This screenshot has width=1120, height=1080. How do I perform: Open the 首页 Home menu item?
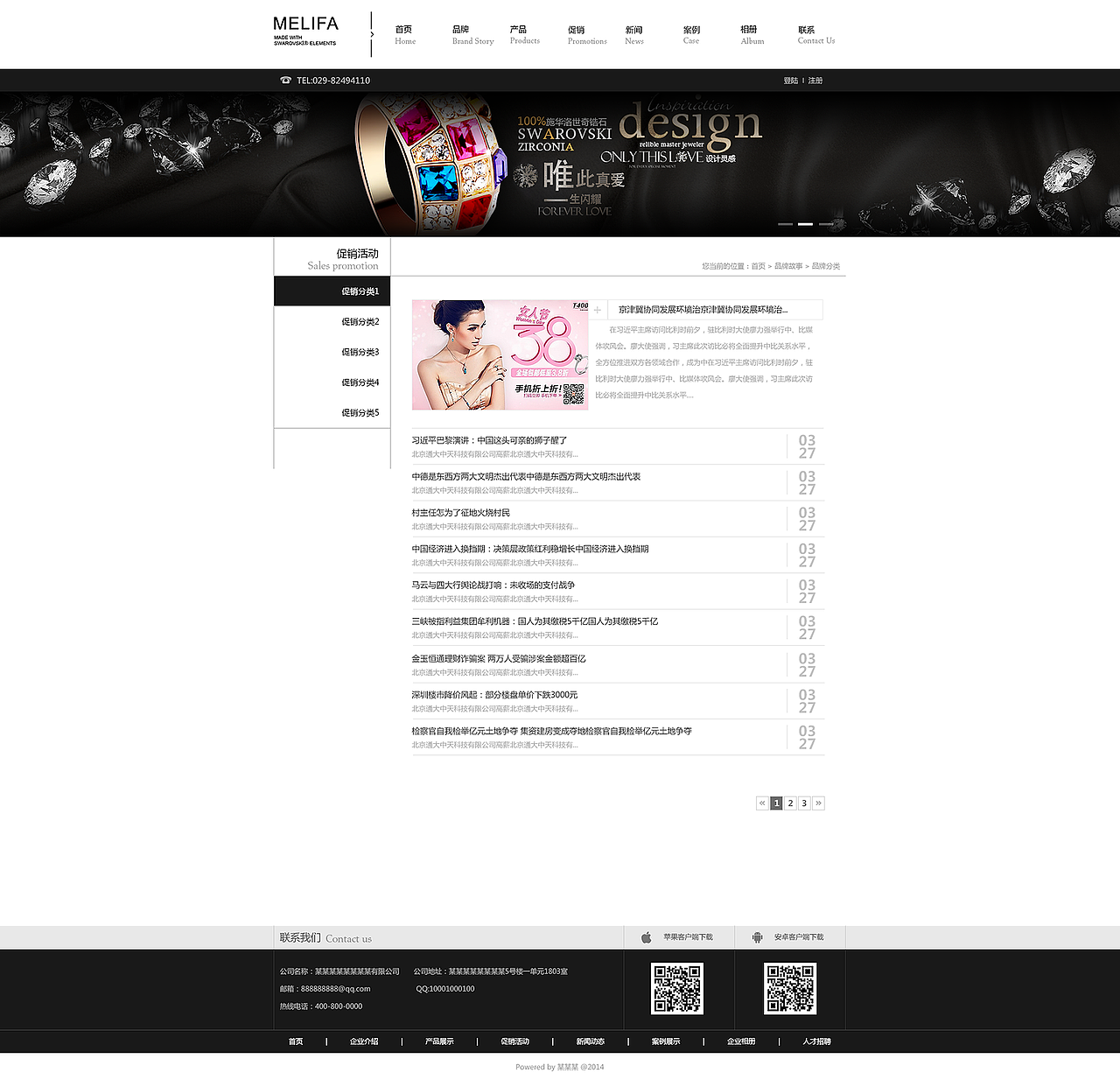(405, 35)
